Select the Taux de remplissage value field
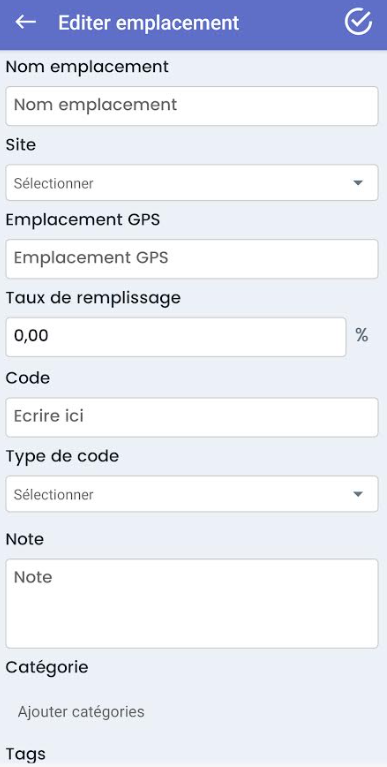This screenshot has width=387, height=767. pos(176,337)
